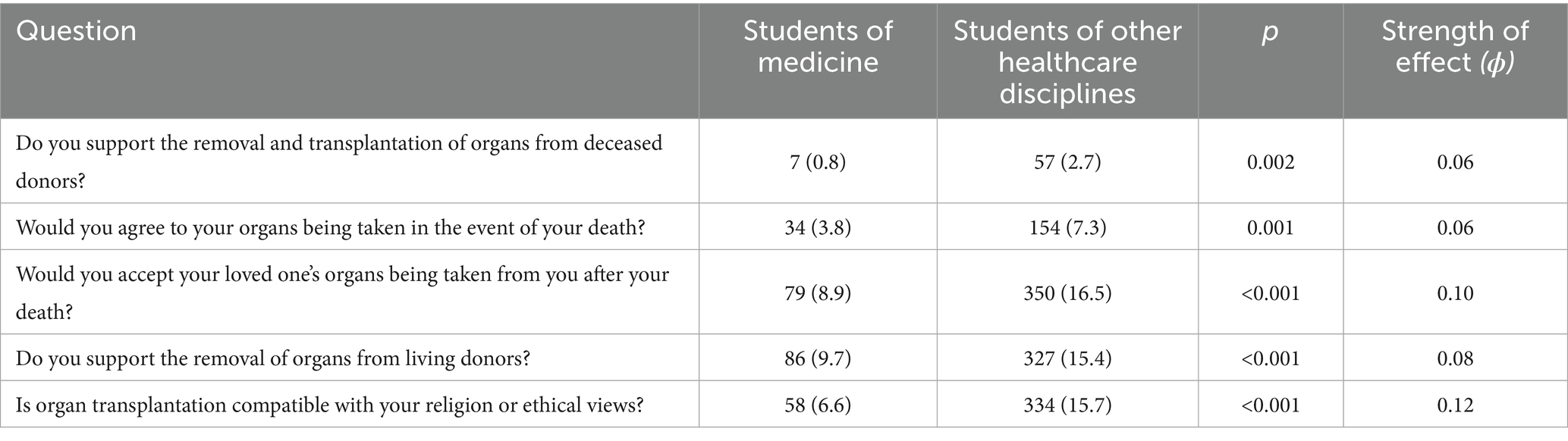This screenshot has width=1568, height=441.
Task: Click the 0.10 effect strength cell
Action: (x=1455, y=293)
